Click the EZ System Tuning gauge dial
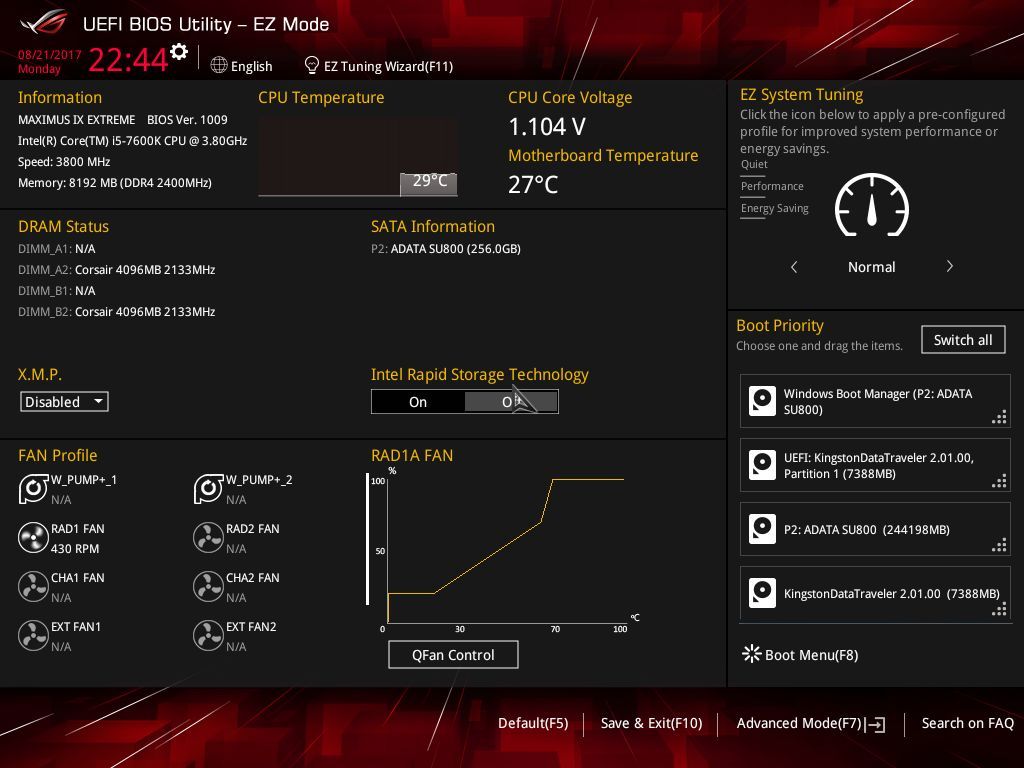The width and height of the screenshot is (1024, 768). pyautogui.click(x=872, y=205)
